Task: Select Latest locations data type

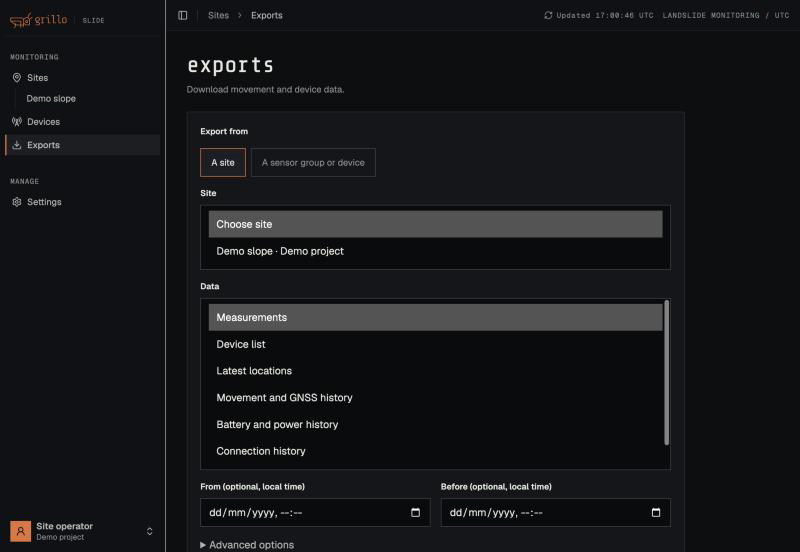Action: (435, 371)
